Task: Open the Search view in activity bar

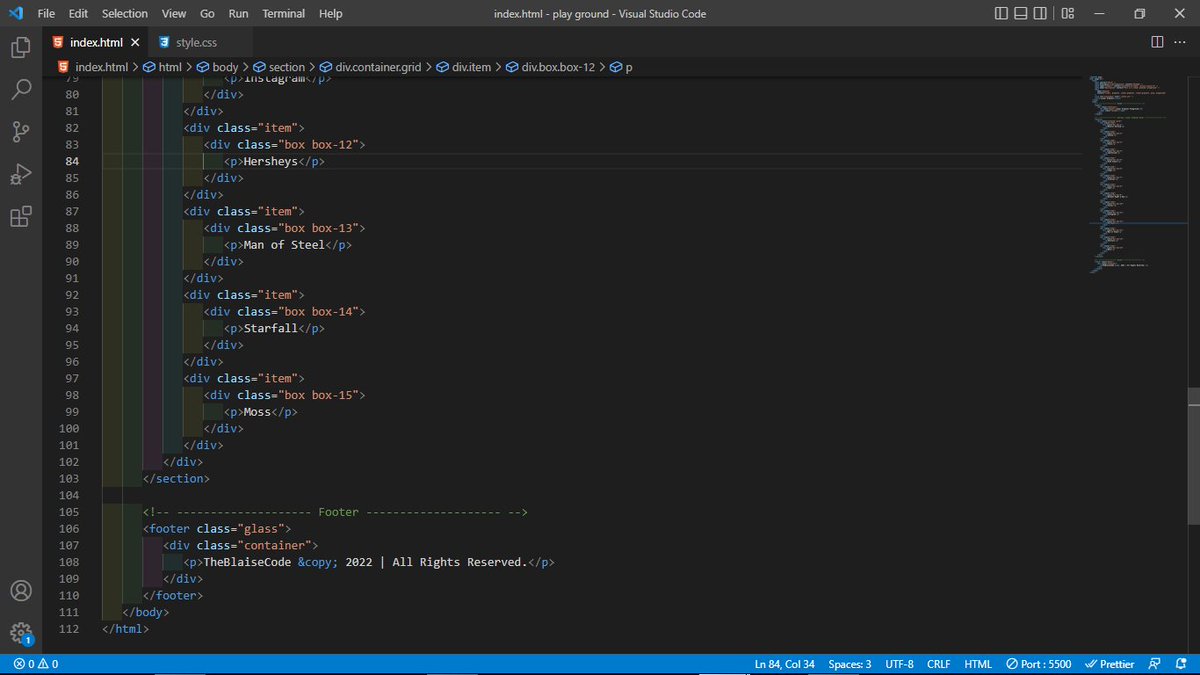Action: pyautogui.click(x=20, y=90)
